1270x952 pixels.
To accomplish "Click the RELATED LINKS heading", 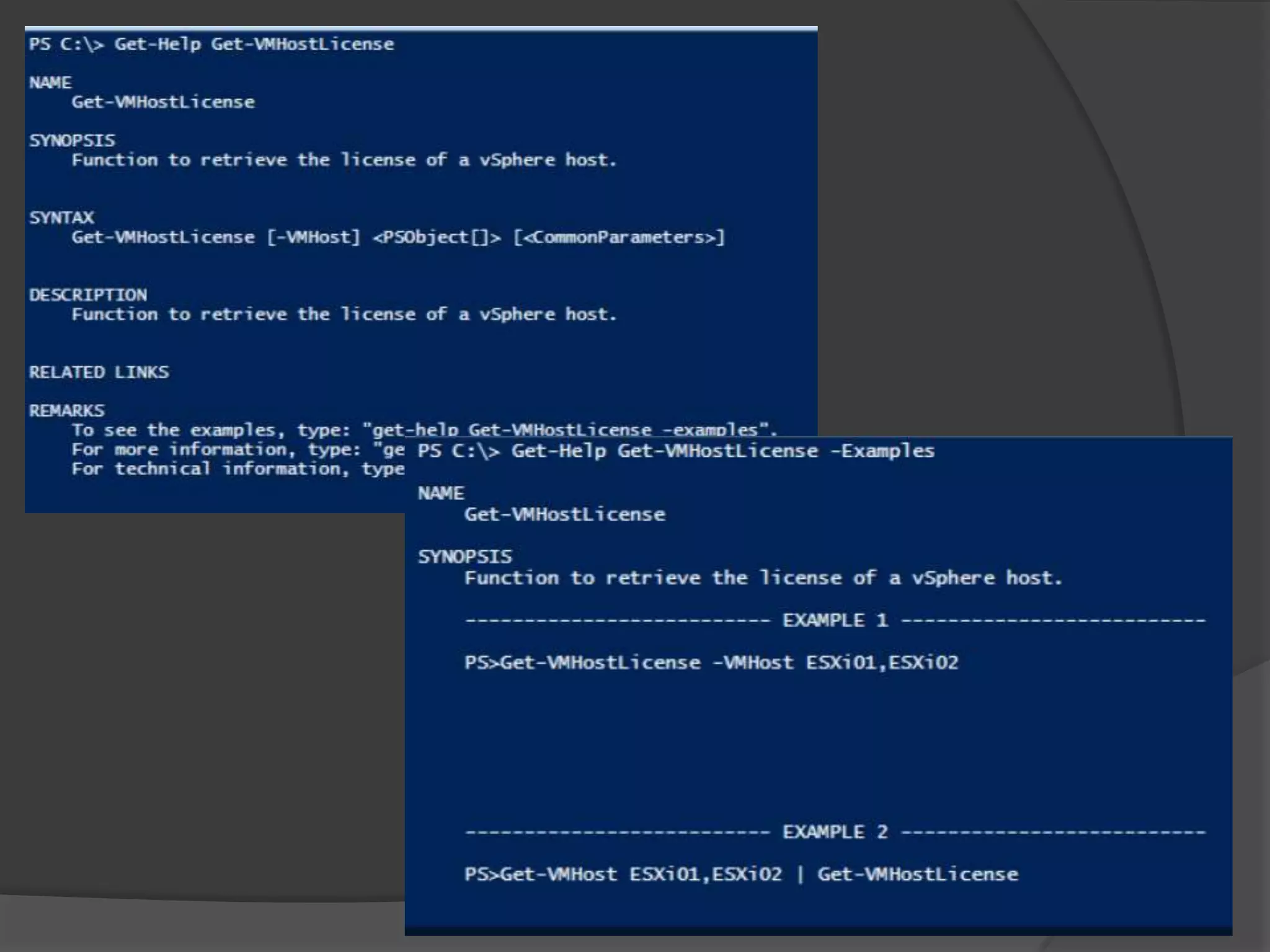I will tap(99, 372).
